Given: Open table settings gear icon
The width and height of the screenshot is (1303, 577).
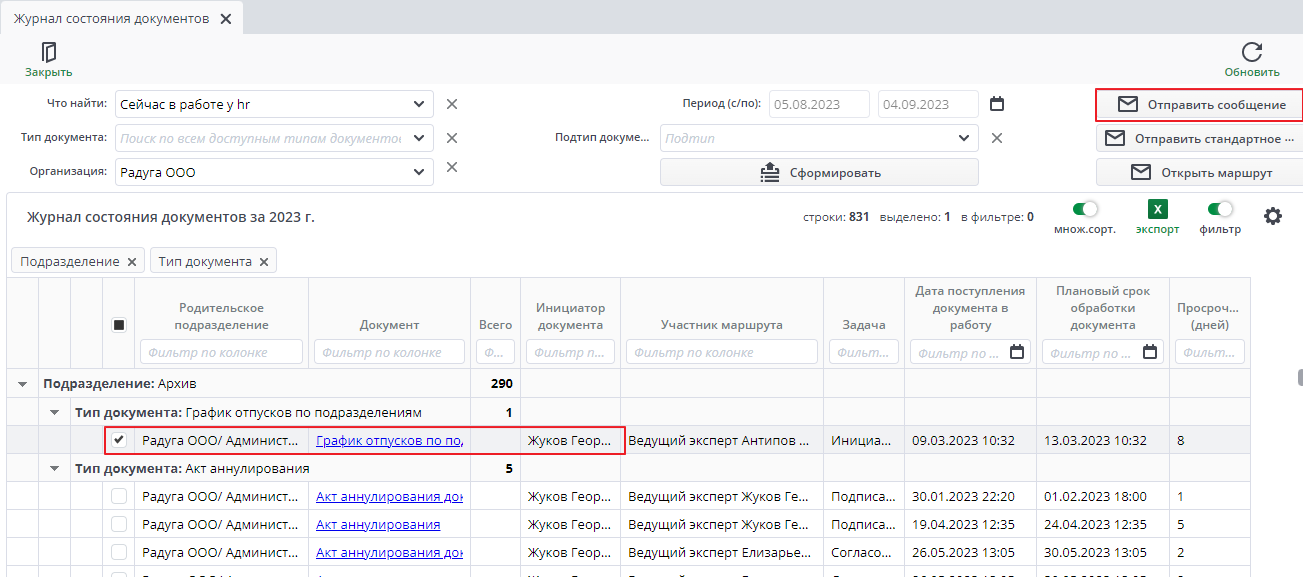Looking at the screenshot, I should pos(1273,216).
